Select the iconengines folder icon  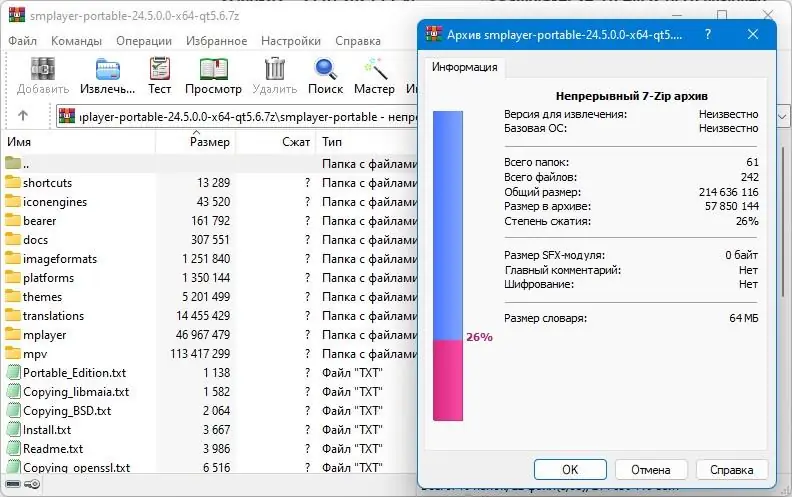(x=13, y=202)
